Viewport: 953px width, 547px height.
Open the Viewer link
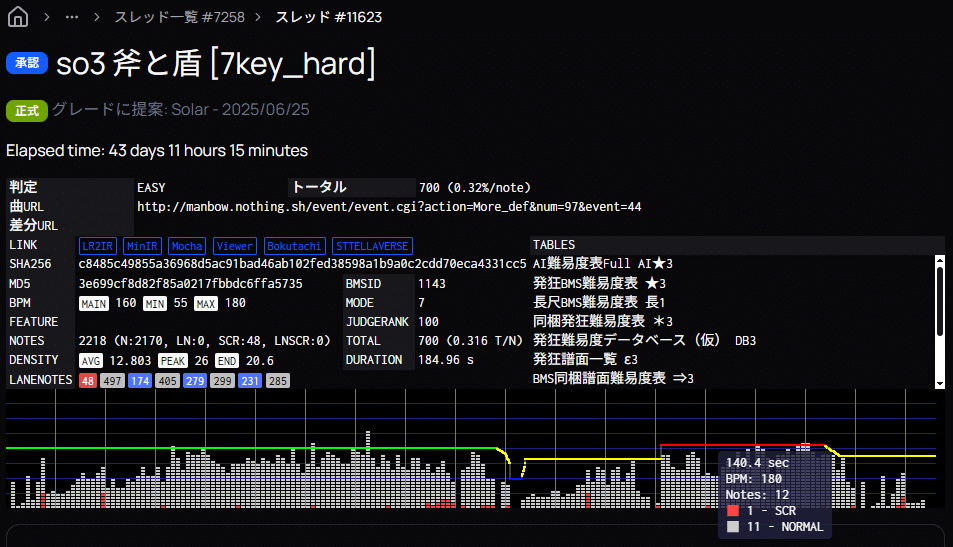pyautogui.click(x=235, y=246)
